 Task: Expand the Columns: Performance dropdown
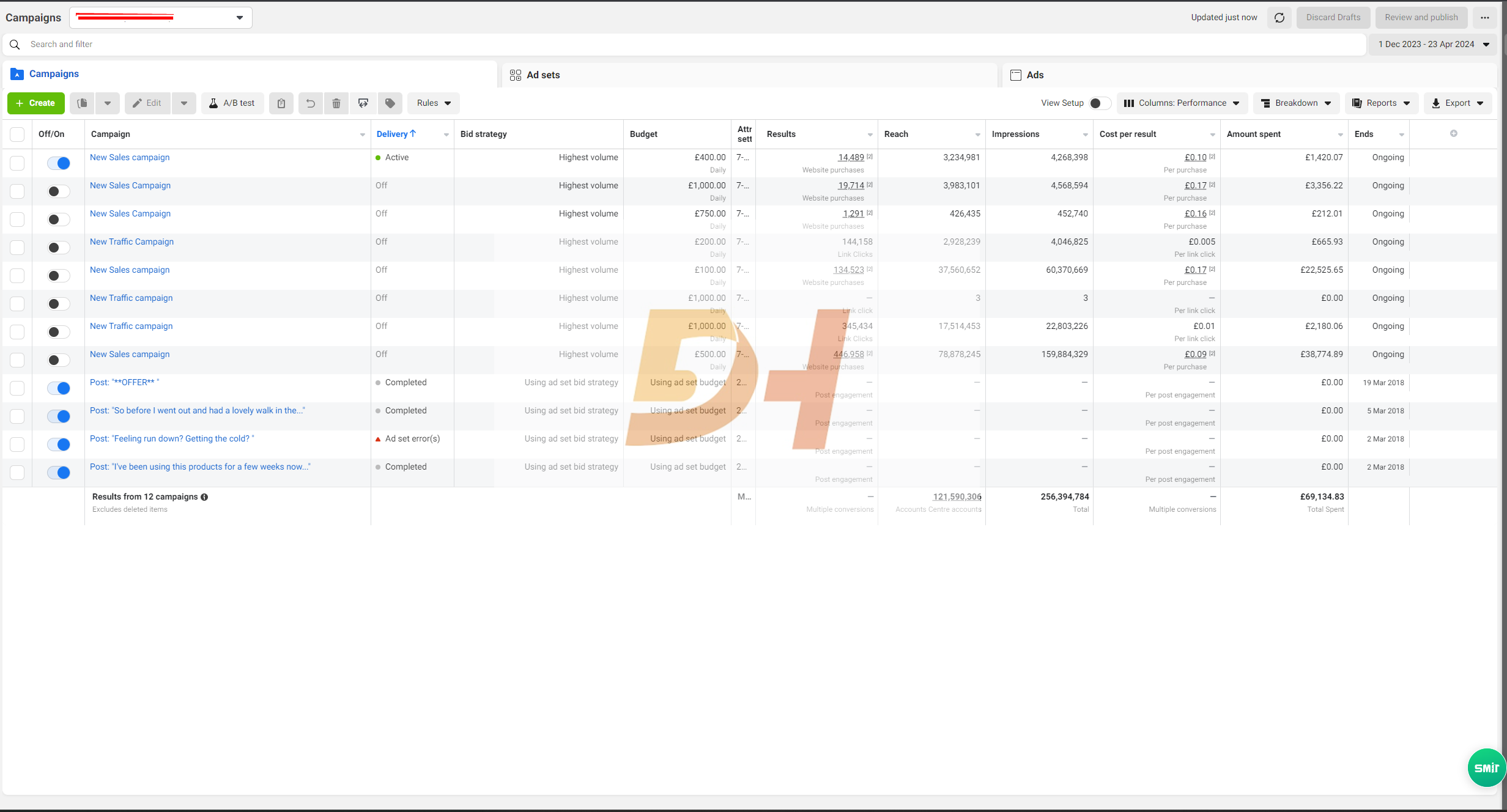(x=1182, y=103)
